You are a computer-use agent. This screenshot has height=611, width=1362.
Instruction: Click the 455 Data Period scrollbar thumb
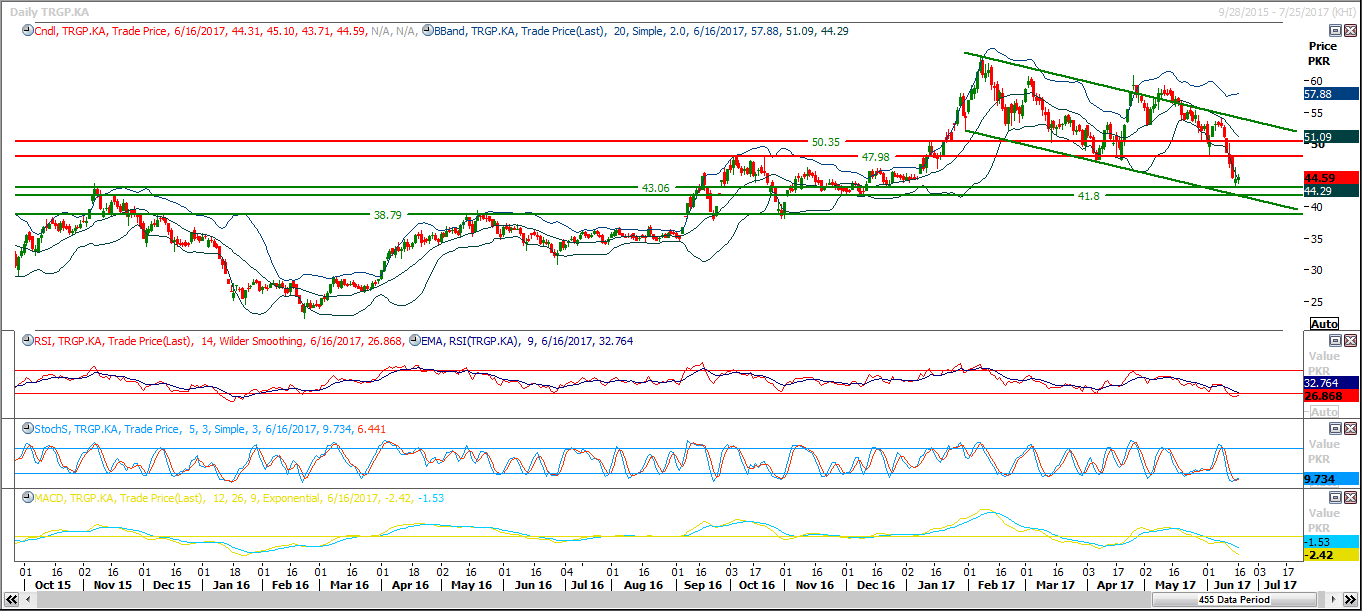pos(1234,600)
